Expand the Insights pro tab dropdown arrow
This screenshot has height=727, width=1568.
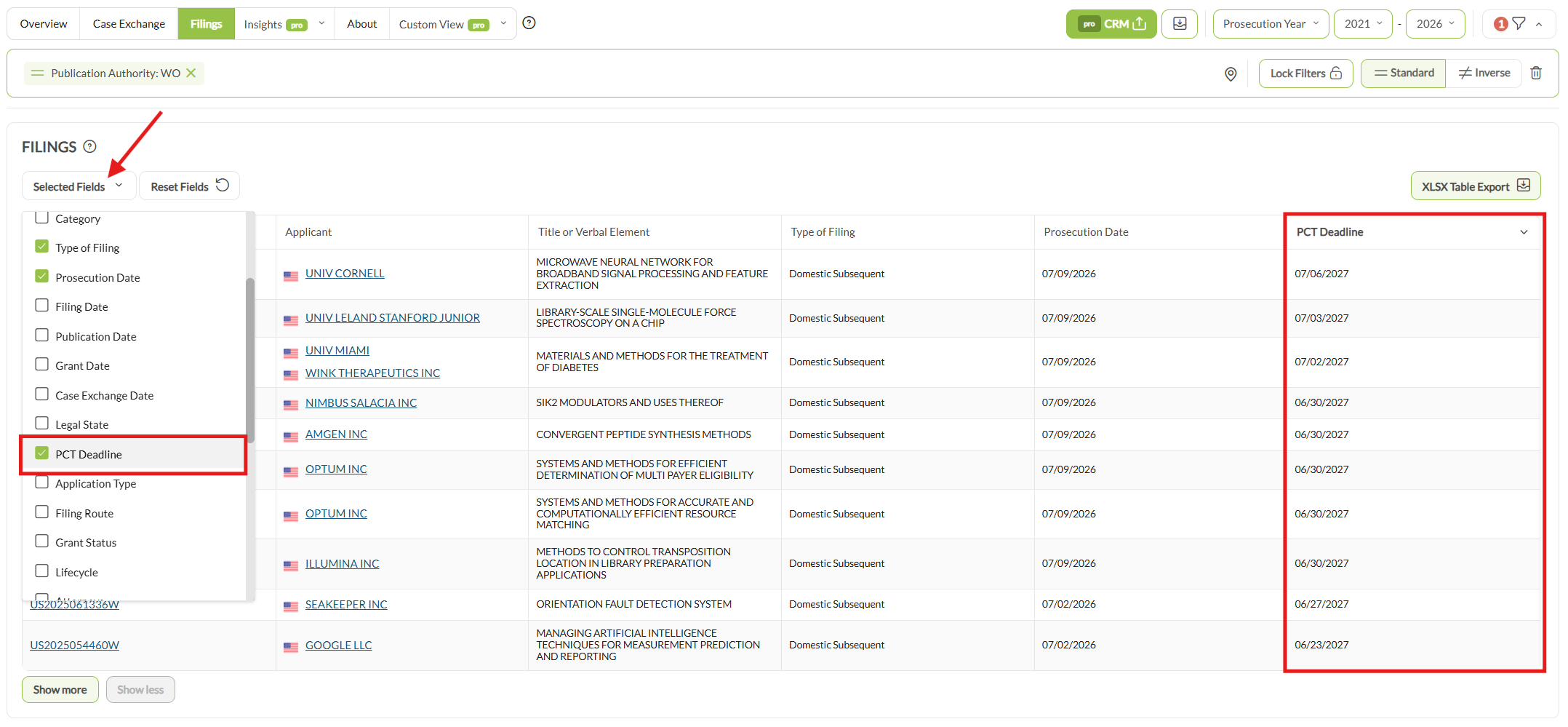pyautogui.click(x=321, y=23)
